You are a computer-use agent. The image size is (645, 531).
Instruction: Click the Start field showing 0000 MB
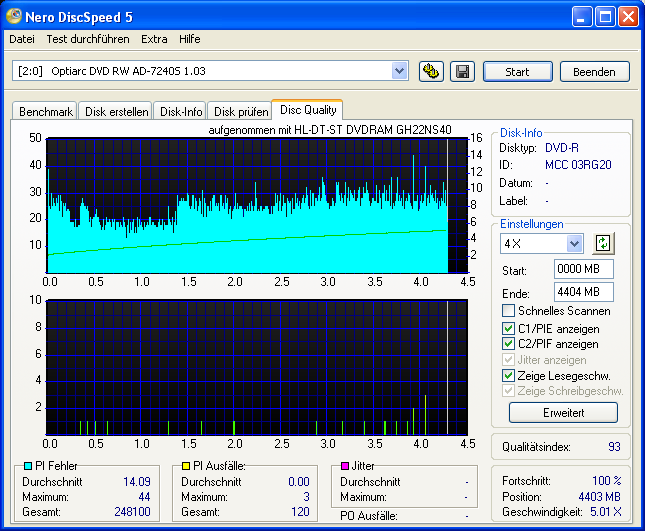(x=584, y=269)
